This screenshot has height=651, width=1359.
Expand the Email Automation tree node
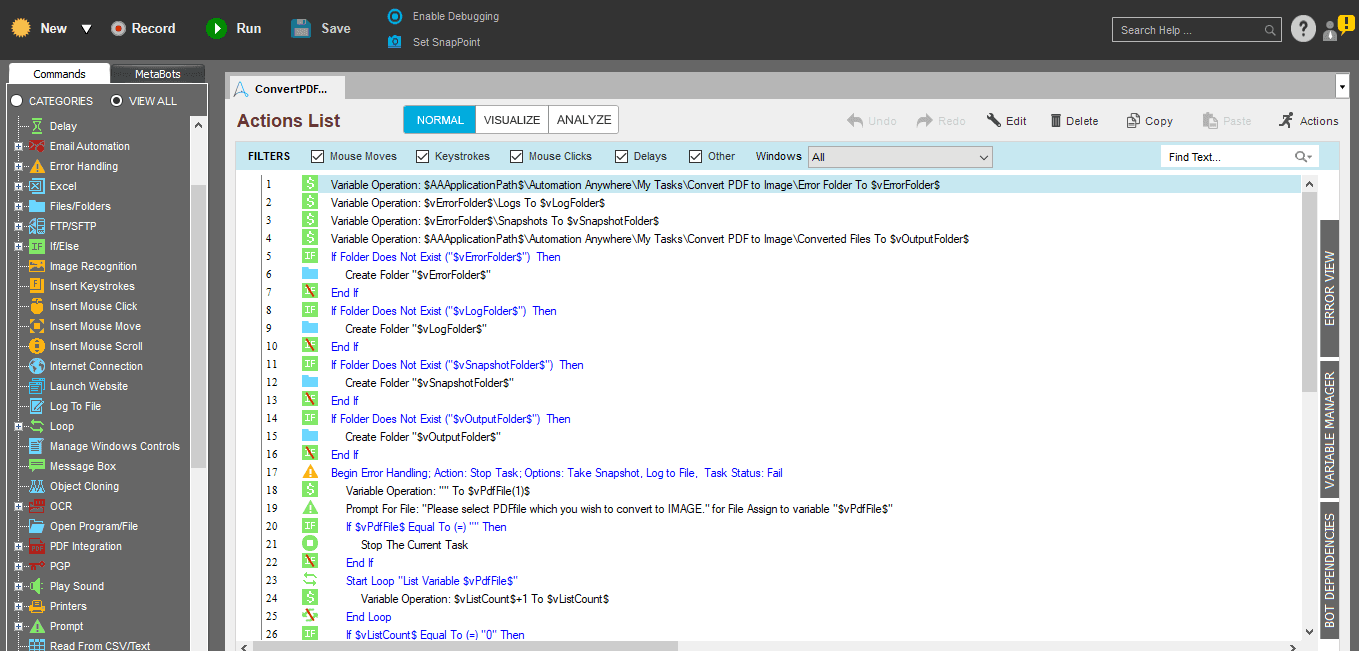pos(18,146)
